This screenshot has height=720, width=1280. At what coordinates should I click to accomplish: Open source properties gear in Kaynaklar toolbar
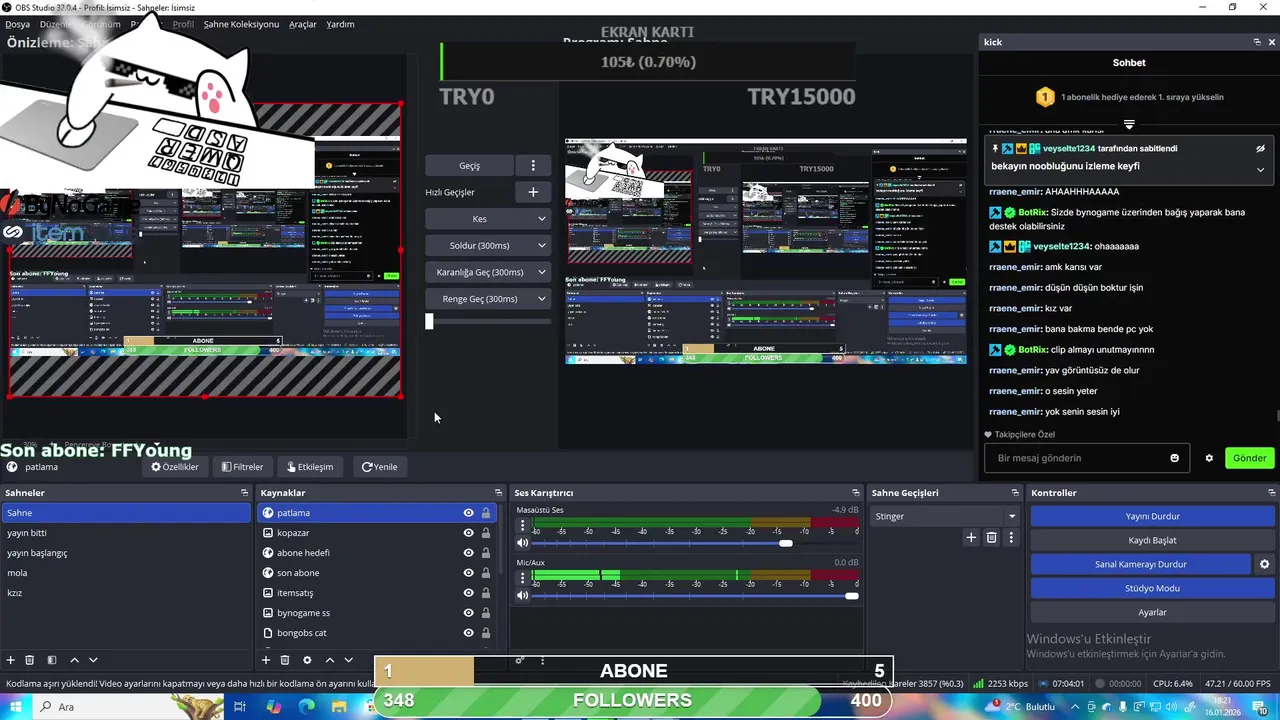tap(307, 660)
